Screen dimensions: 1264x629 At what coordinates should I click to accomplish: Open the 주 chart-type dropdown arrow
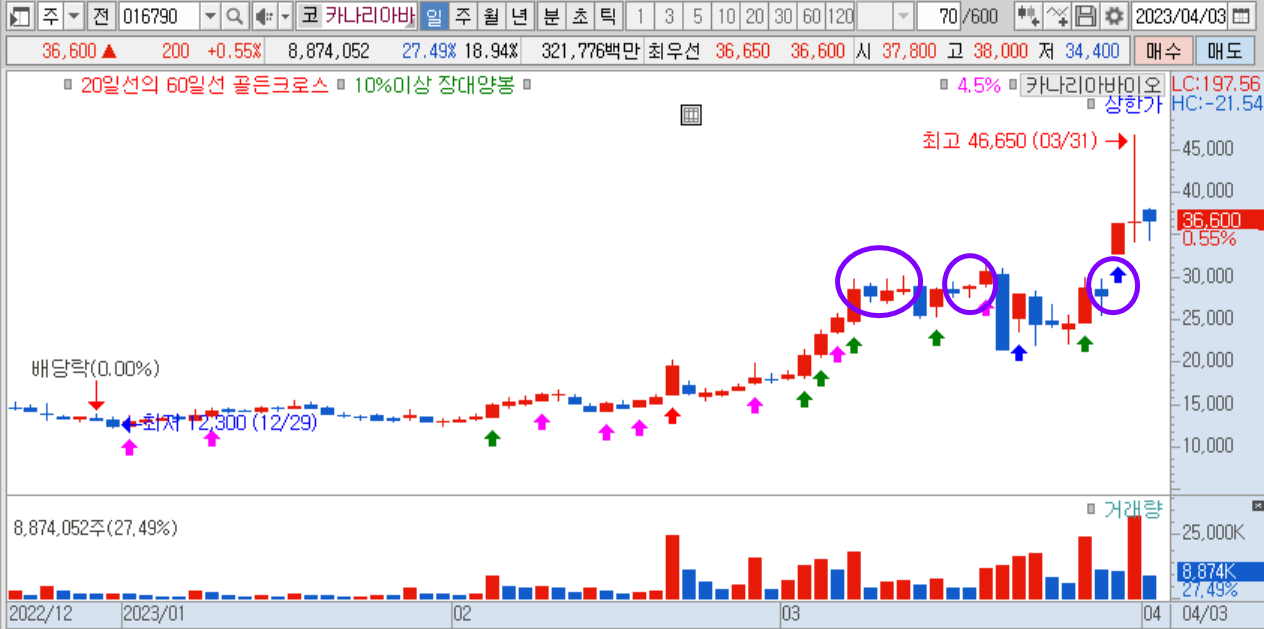[73, 15]
